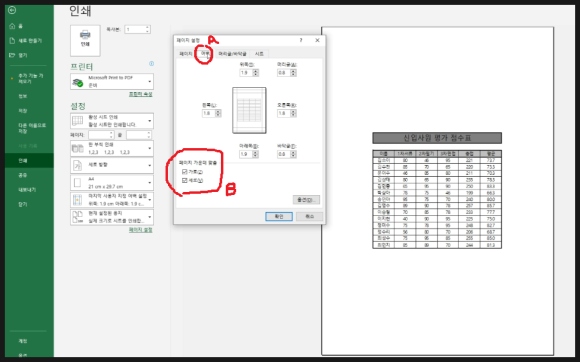Open the 한 부씩 인쇄 collation dropdown

(x=112, y=148)
